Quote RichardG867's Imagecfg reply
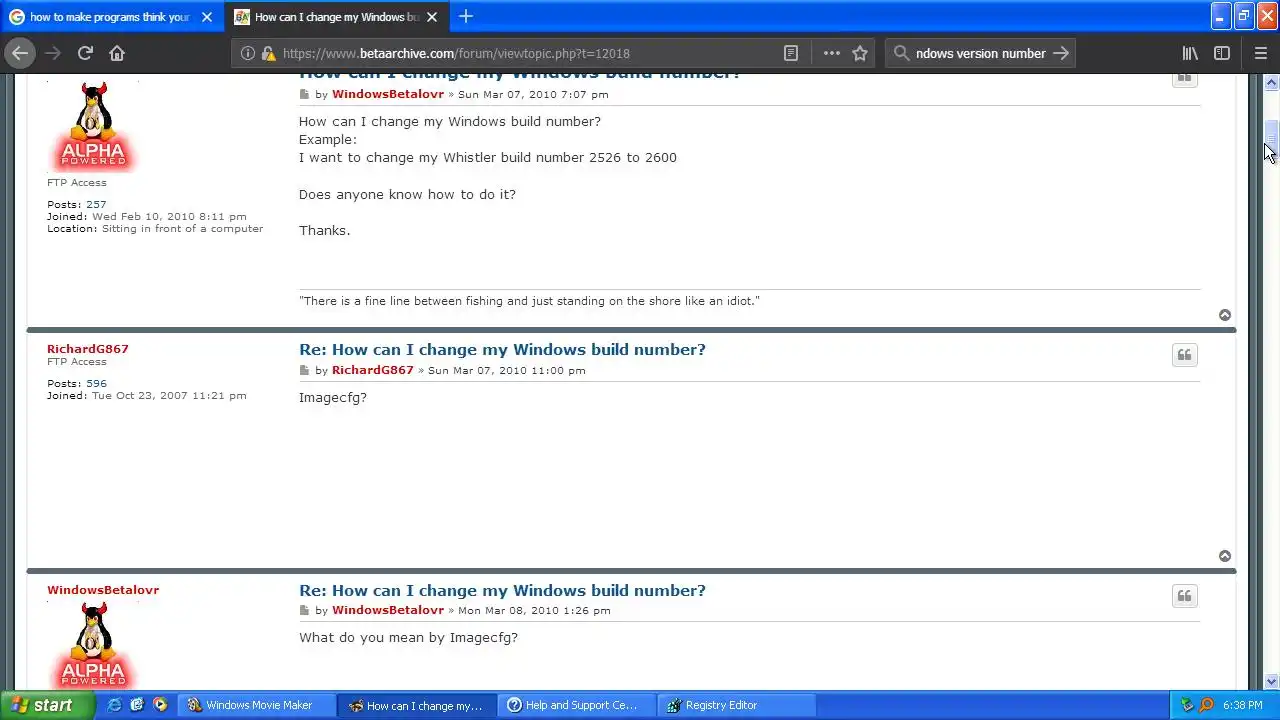This screenshot has height=720, width=1280. (x=1185, y=355)
